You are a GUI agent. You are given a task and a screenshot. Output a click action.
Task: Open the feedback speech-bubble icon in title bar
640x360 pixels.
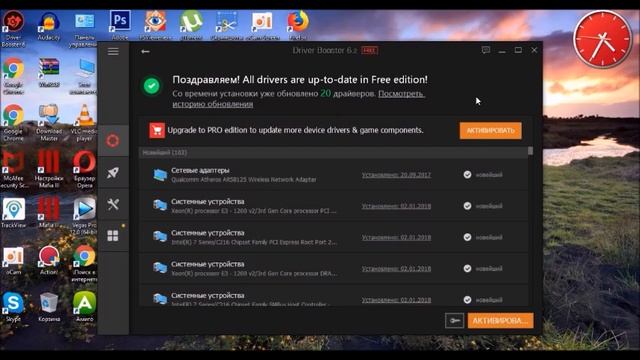485,50
